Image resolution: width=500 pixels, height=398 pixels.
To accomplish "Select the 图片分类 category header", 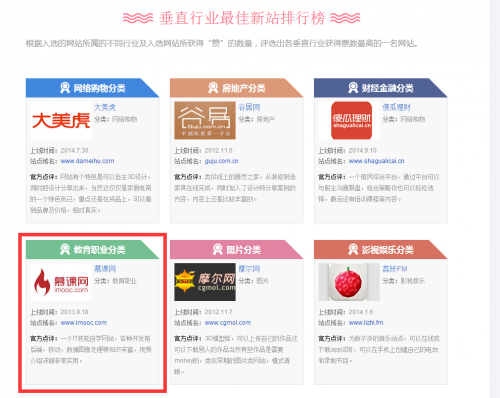I will [x=237, y=250].
